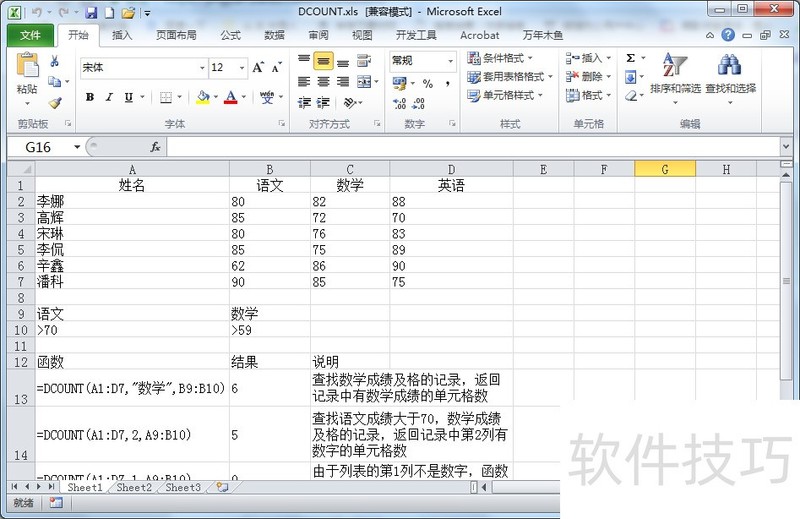Screen dimensions: 800x519
Task: Open the 文件 file tab
Action: (x=30, y=35)
